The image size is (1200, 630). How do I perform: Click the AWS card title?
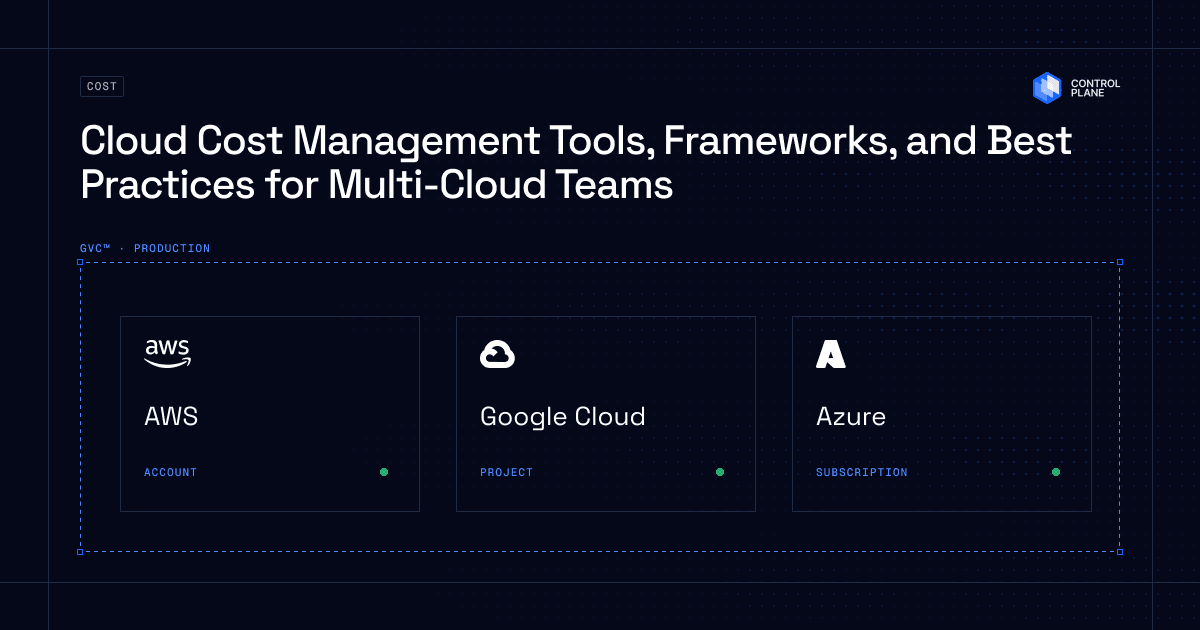point(171,417)
